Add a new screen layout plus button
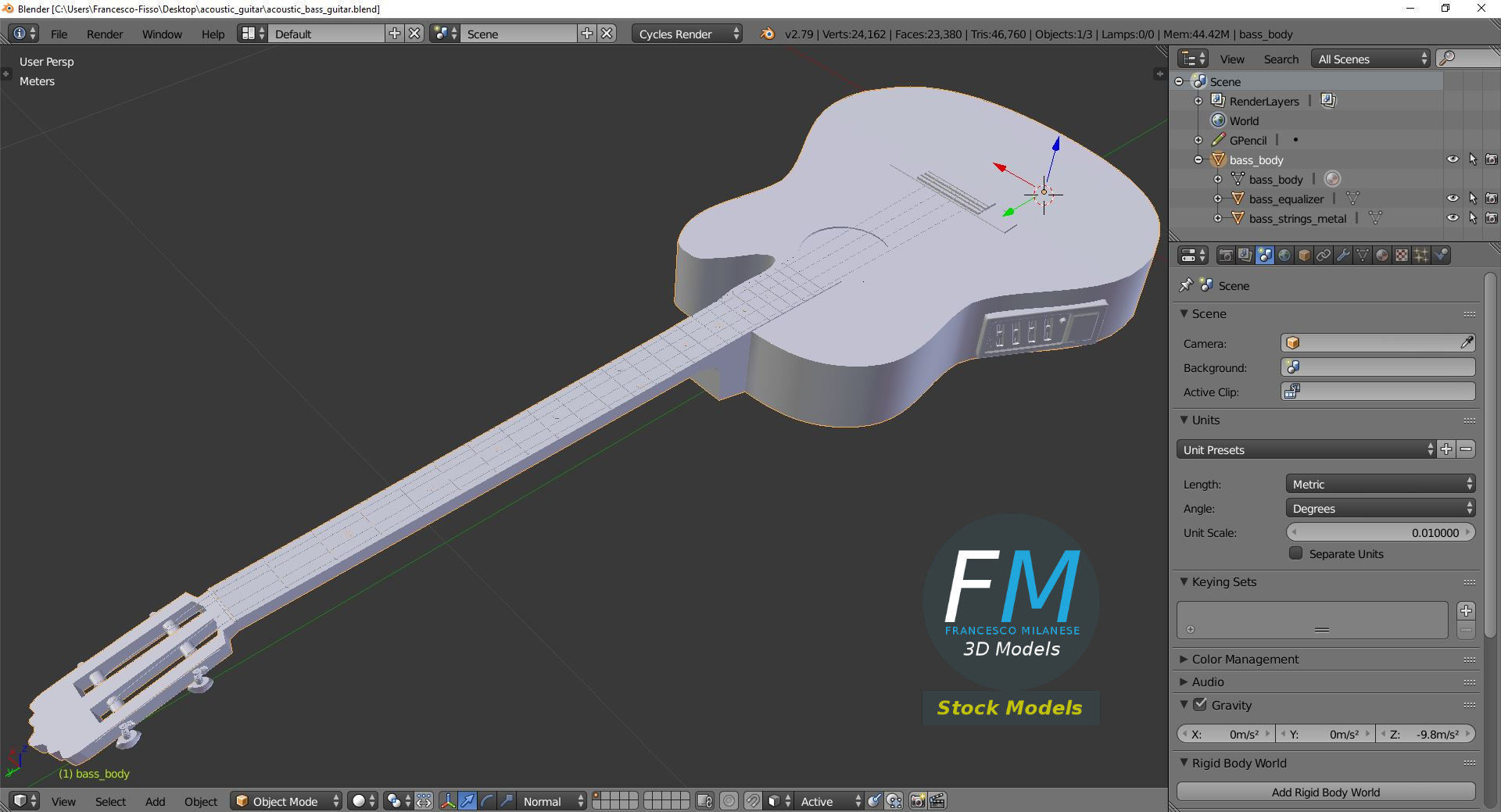 (x=395, y=34)
